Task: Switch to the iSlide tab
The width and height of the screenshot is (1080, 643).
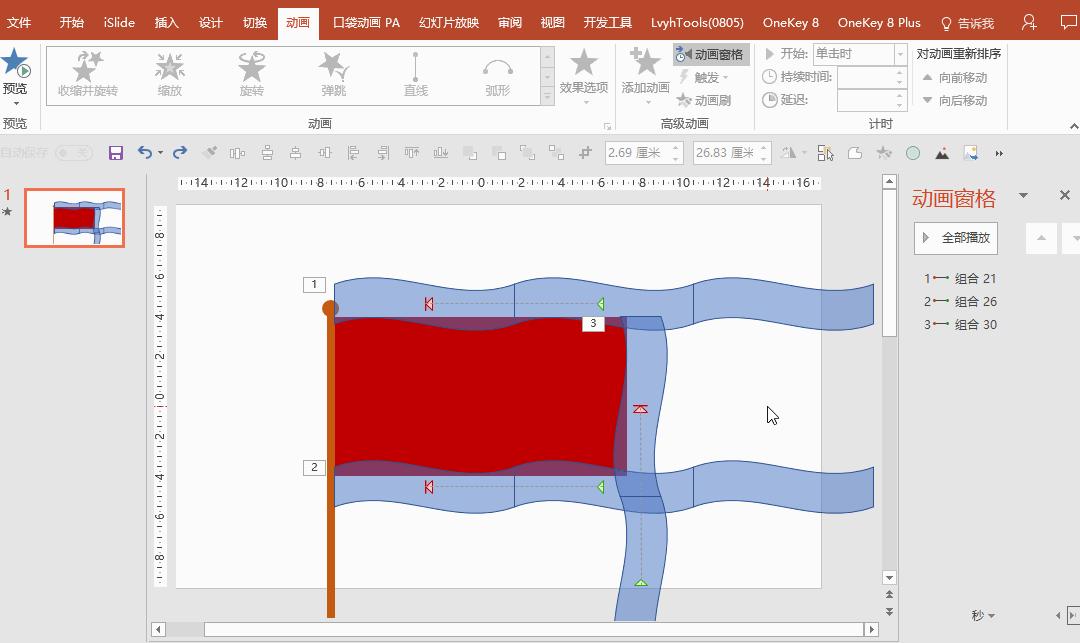Action: 119,22
